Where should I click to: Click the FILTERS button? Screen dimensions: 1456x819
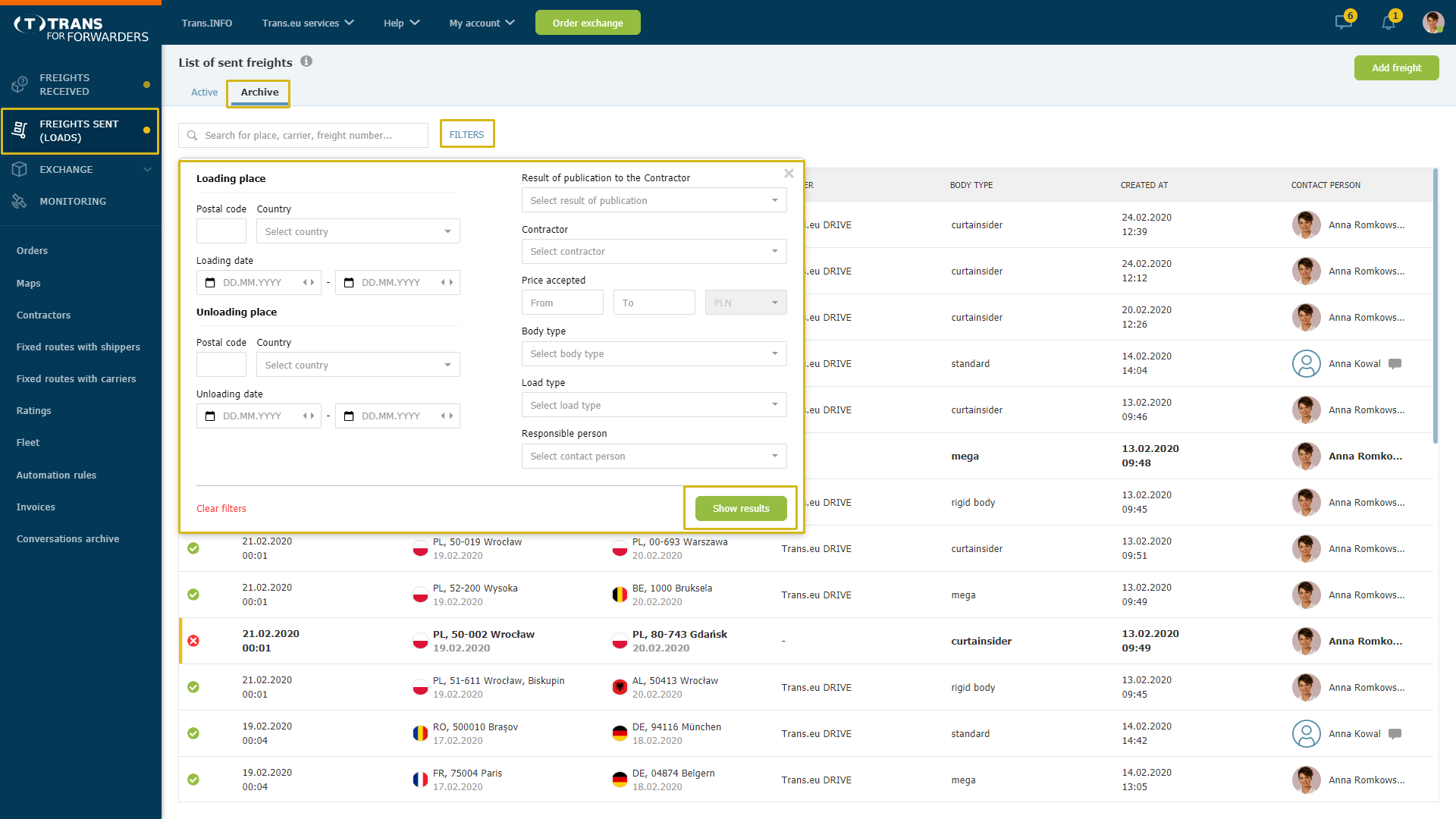(x=466, y=134)
